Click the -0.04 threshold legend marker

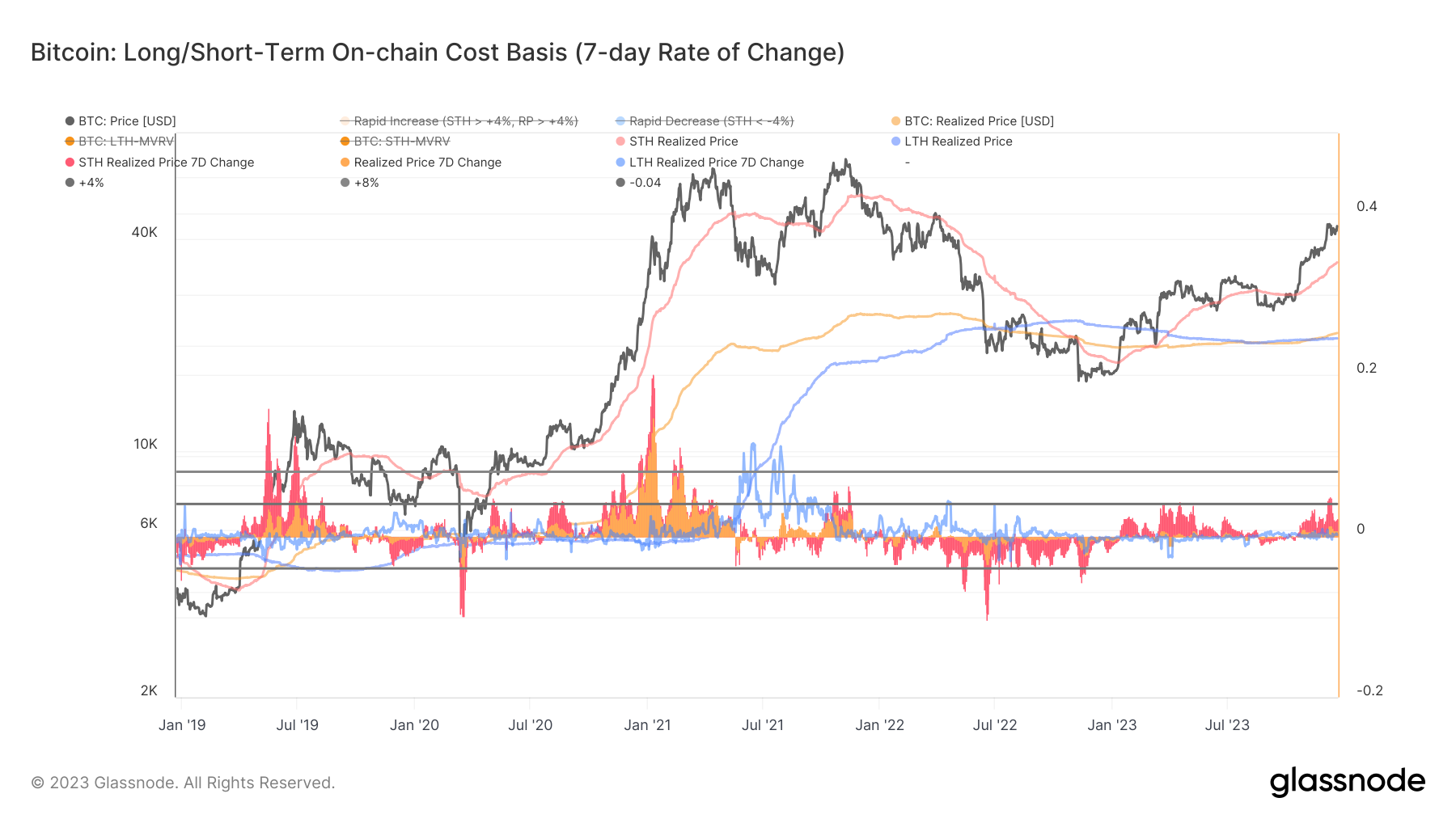pos(620,183)
